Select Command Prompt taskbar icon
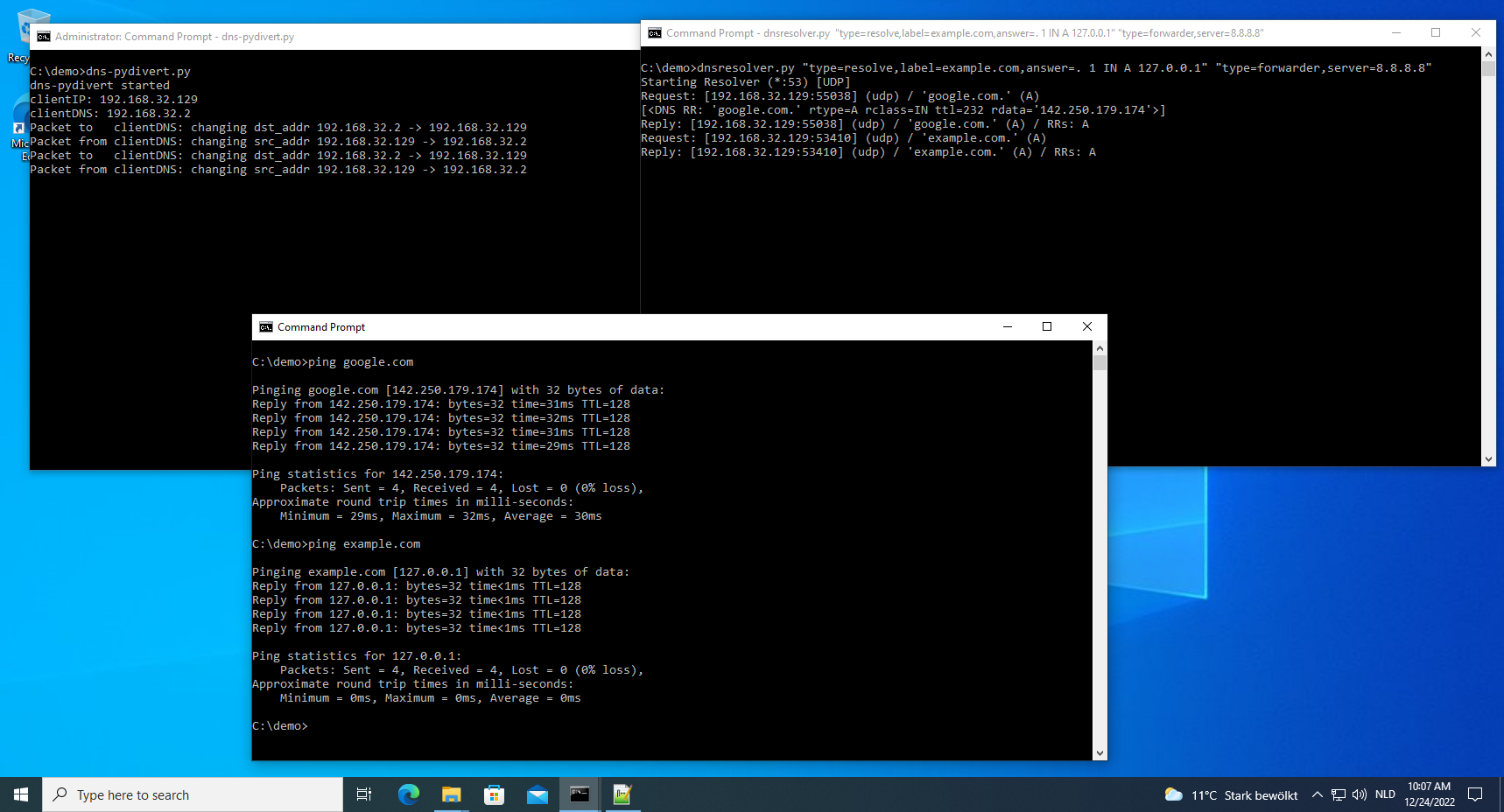 point(580,794)
